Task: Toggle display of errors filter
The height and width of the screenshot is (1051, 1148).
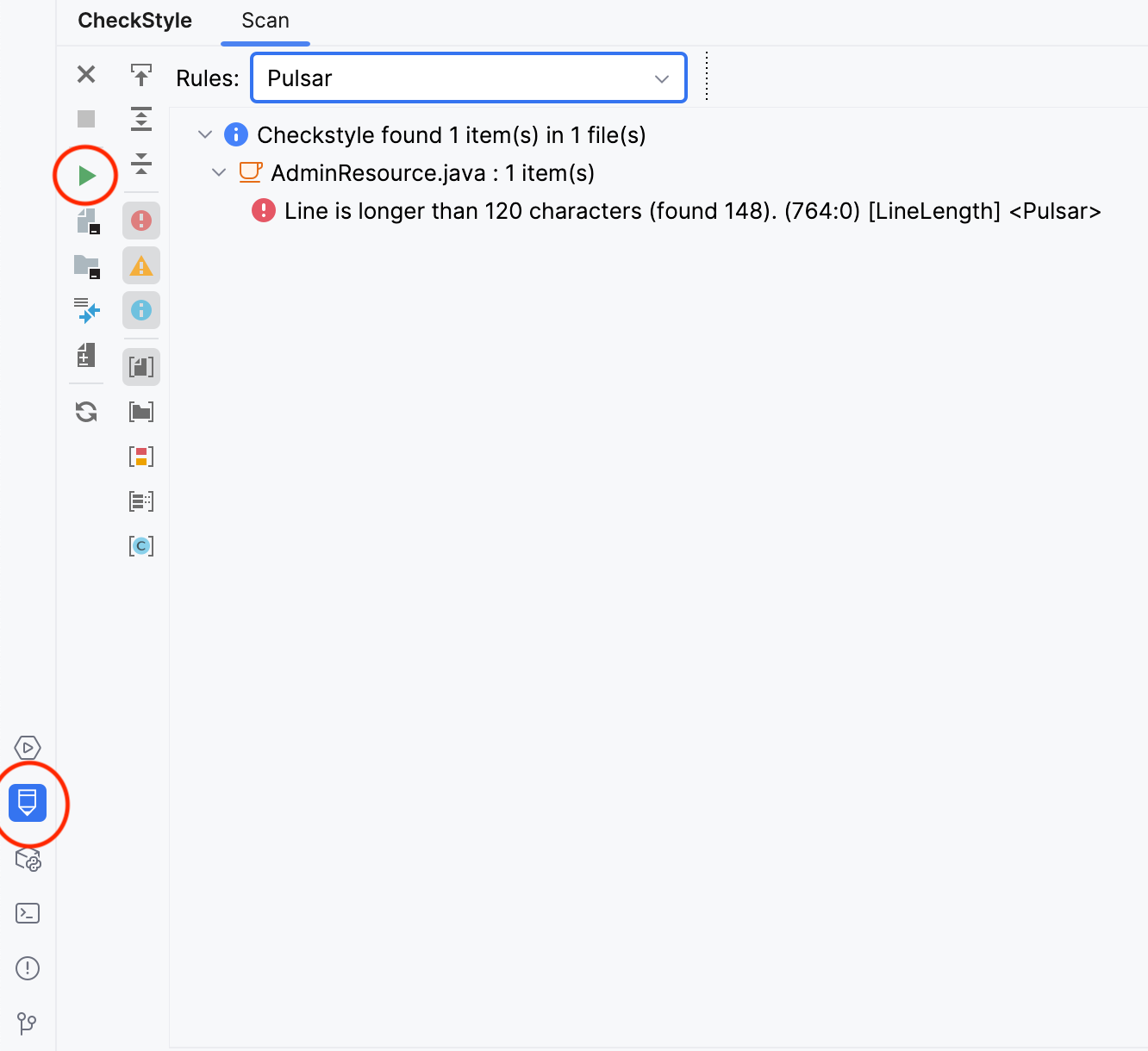Action: [x=141, y=221]
